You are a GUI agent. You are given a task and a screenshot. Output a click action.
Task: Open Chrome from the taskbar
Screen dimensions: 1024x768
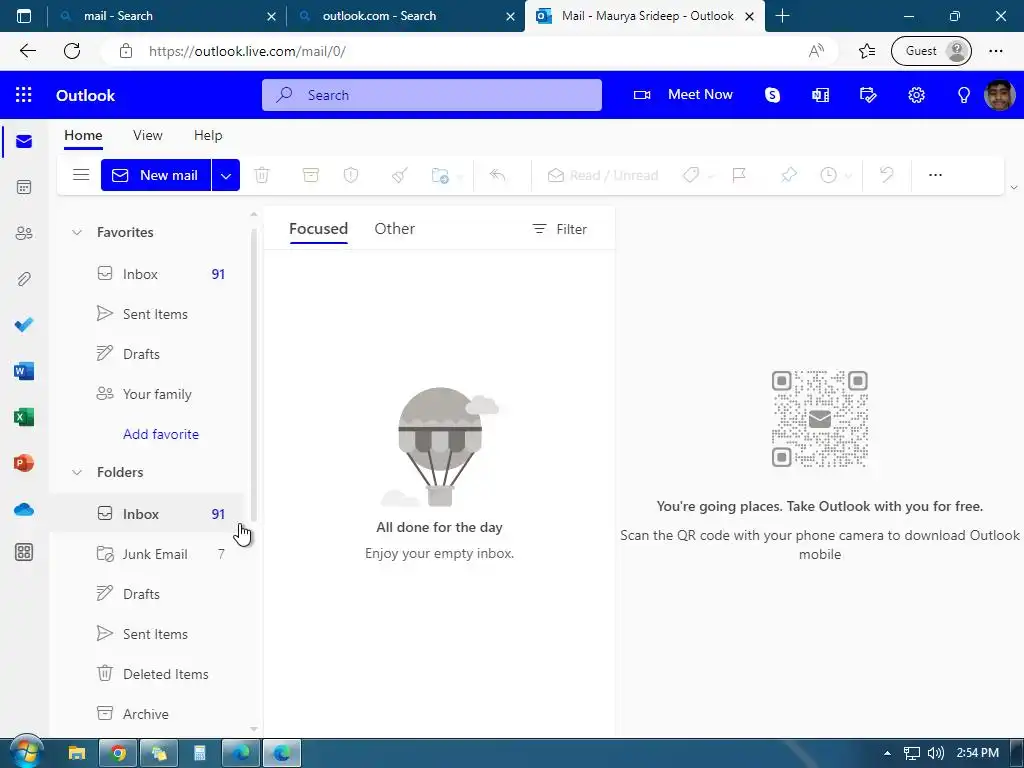click(x=118, y=754)
